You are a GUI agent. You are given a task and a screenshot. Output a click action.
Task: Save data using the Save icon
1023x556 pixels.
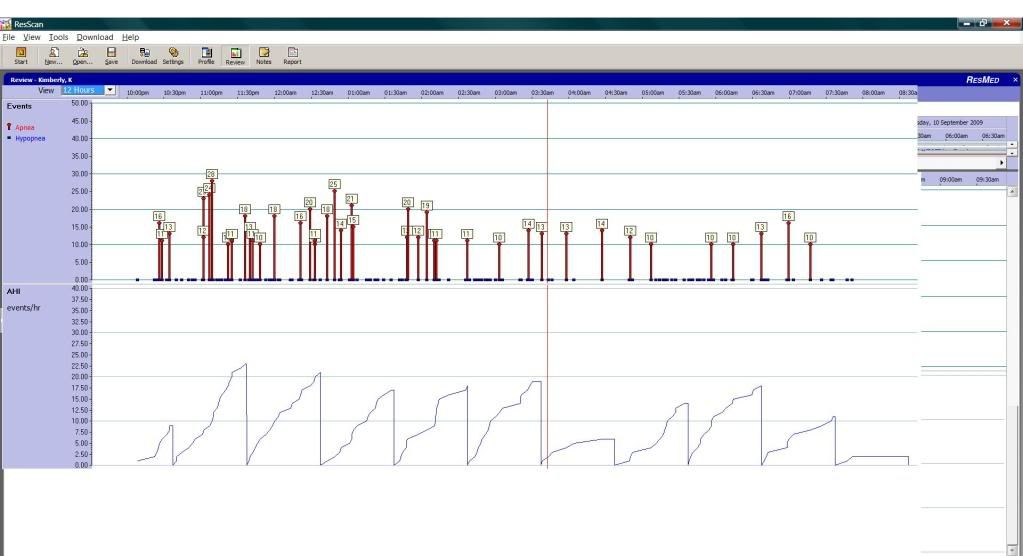tap(111, 54)
